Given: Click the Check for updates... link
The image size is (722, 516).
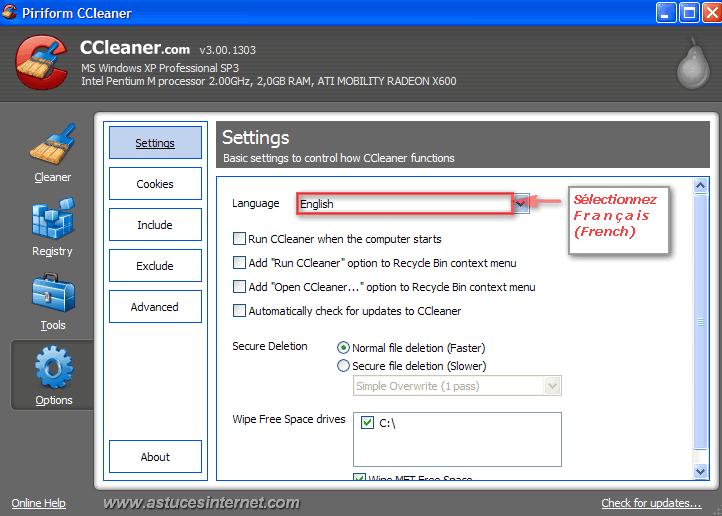Looking at the screenshot, I should coord(652,503).
